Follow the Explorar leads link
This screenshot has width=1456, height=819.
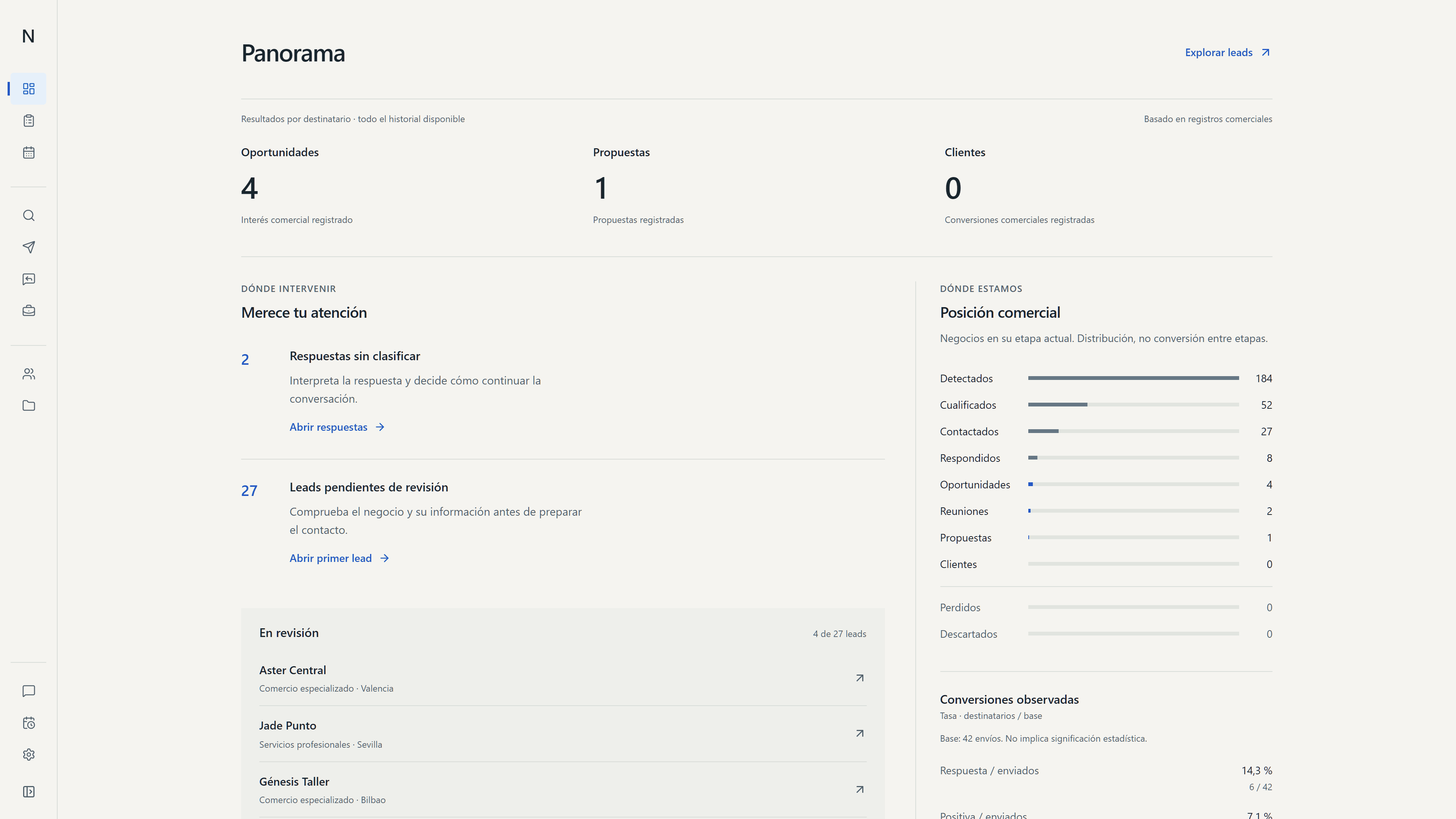(x=1228, y=53)
